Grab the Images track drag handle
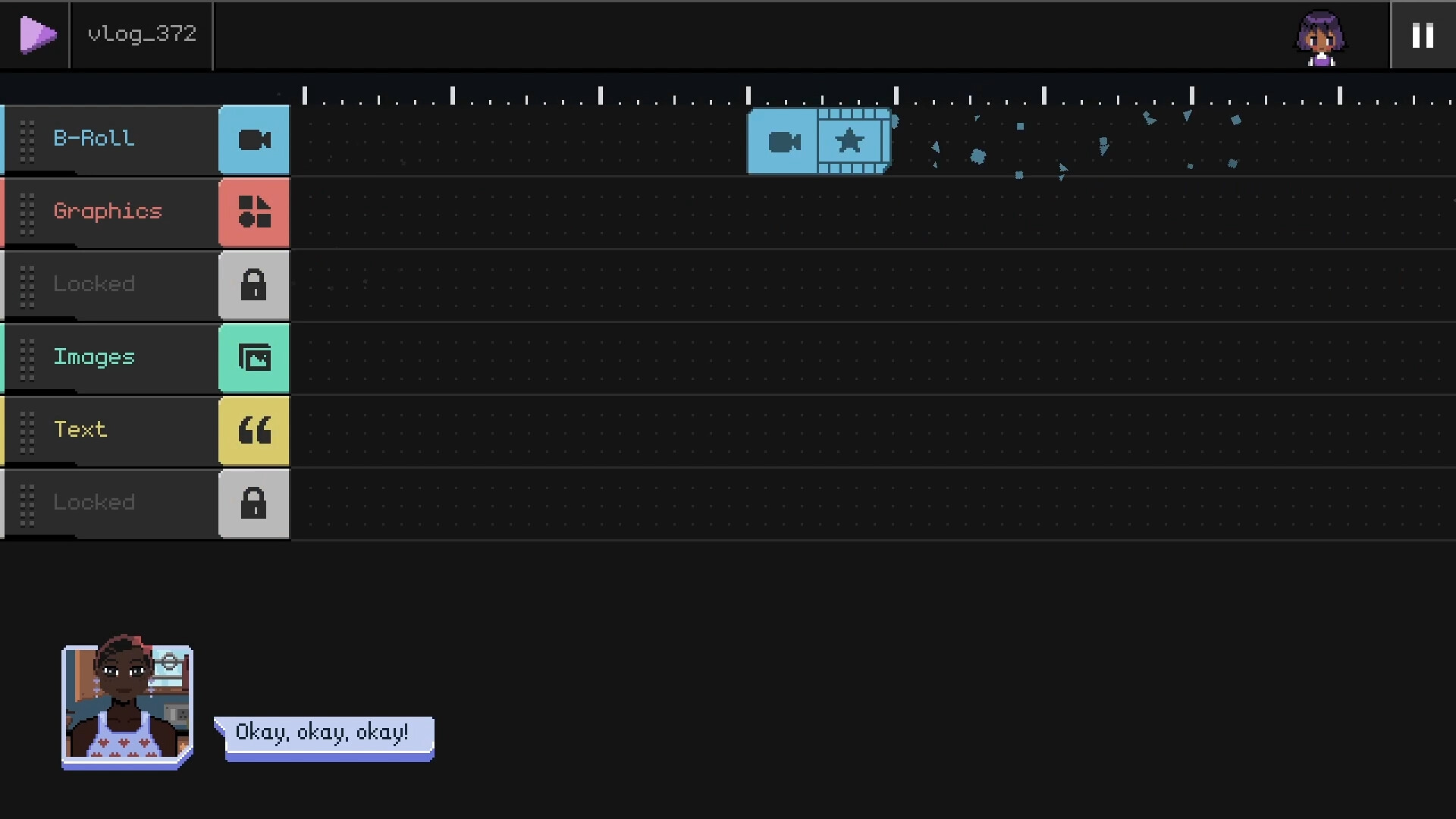The height and width of the screenshot is (819, 1456). (27, 359)
